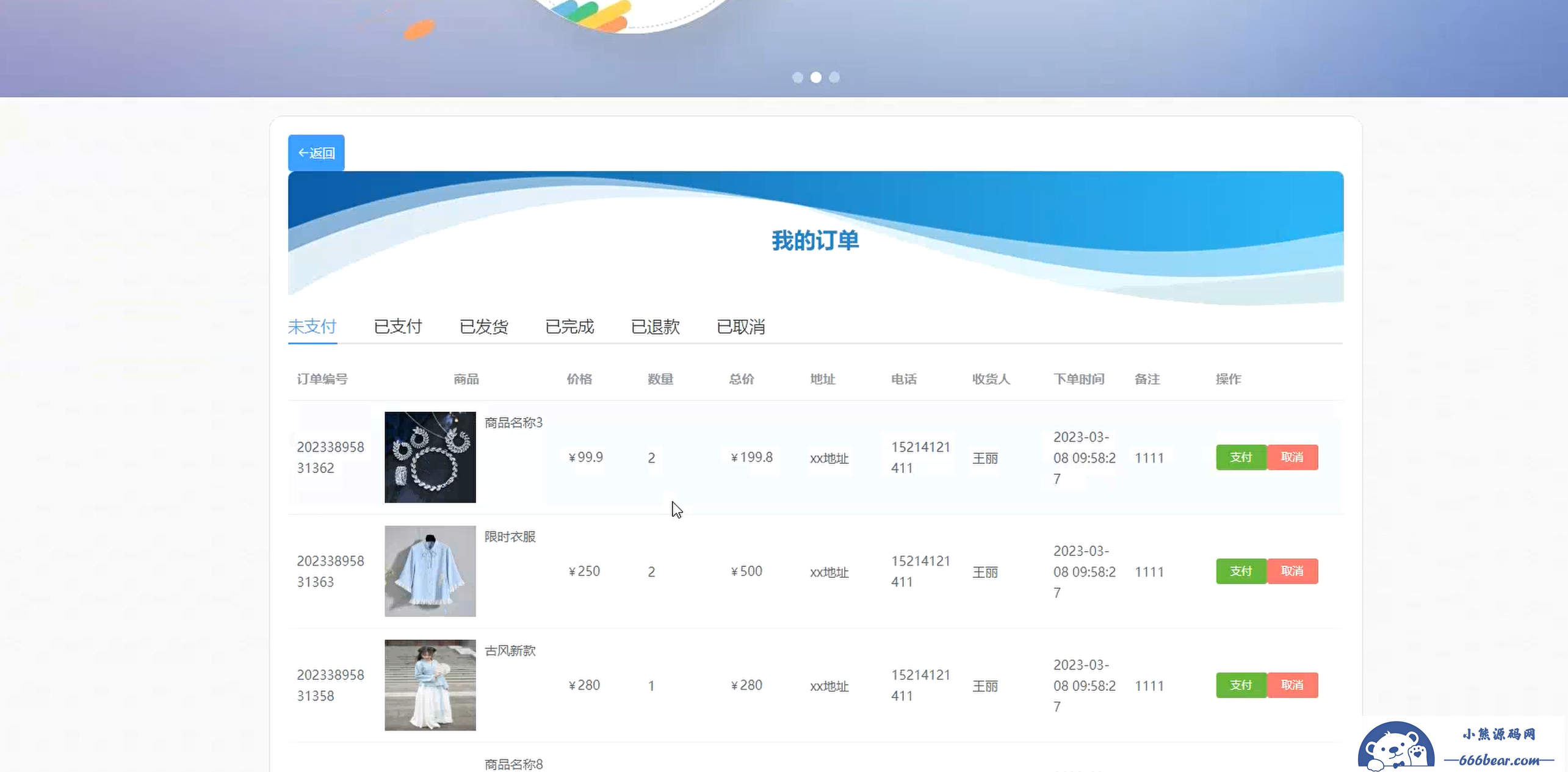Select the first carousel indicator dot
This screenshot has height=772, width=1568.
point(797,78)
